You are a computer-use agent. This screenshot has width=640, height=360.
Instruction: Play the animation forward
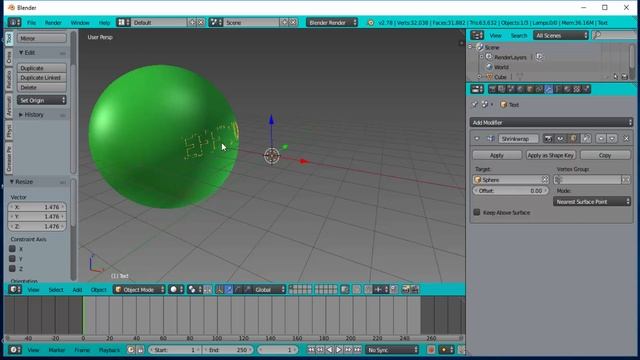click(339, 350)
